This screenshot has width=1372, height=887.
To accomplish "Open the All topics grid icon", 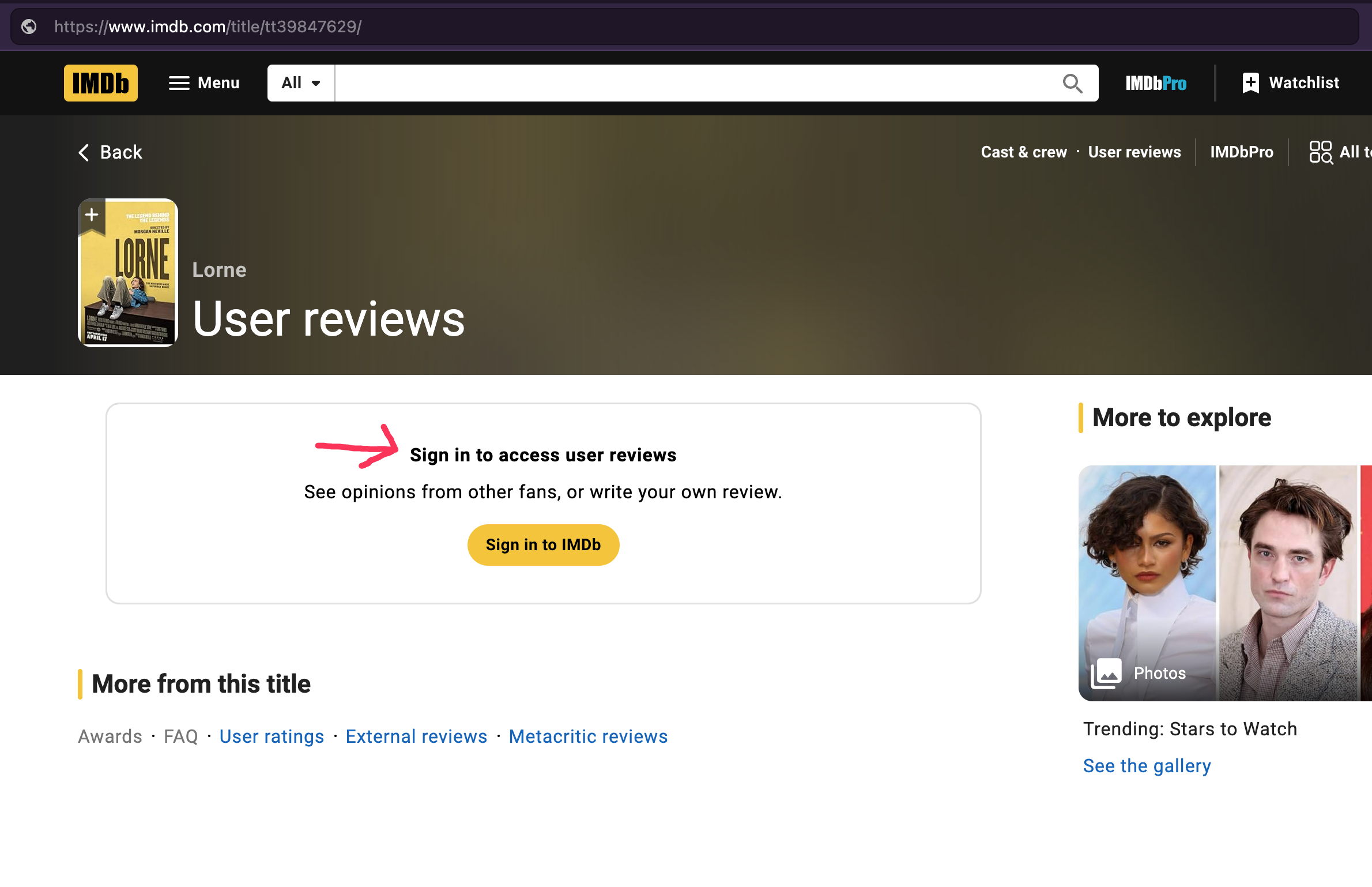I will 1320,152.
